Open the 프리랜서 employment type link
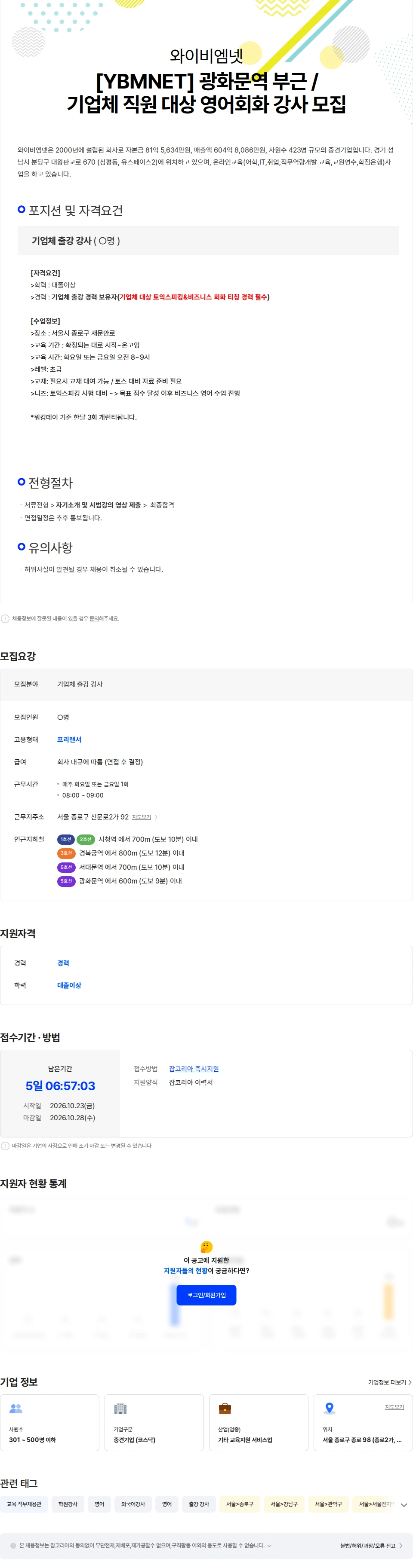Viewport: 413px width, 1568px height. pyautogui.click(x=69, y=740)
